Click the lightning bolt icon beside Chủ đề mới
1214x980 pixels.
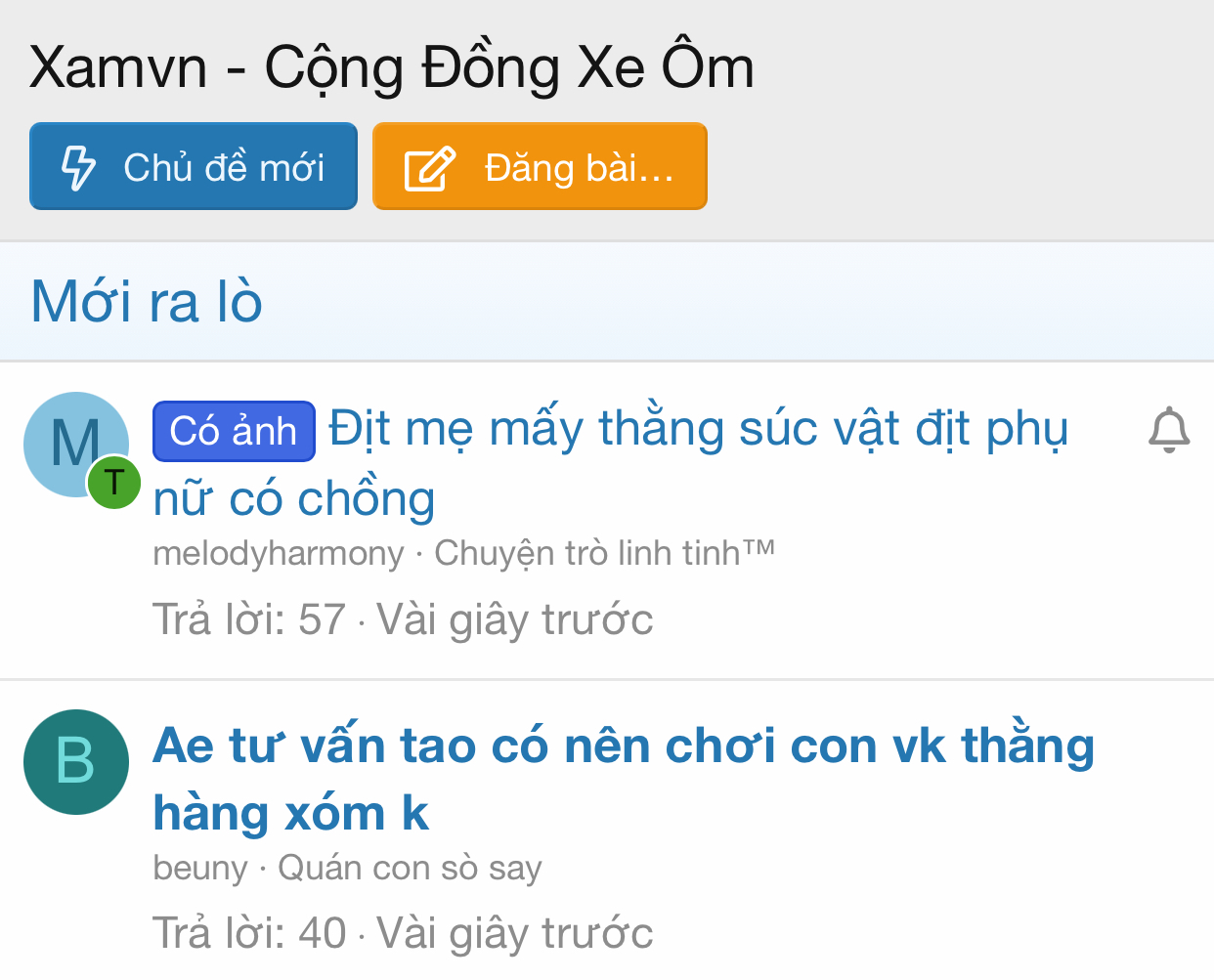pos(78,167)
